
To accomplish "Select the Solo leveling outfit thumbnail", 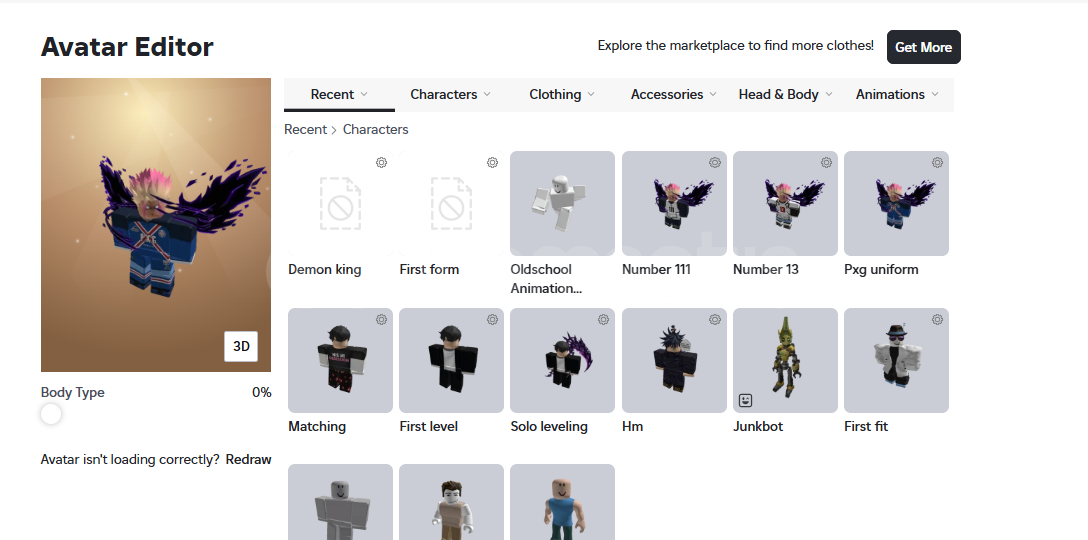I will [x=562, y=360].
